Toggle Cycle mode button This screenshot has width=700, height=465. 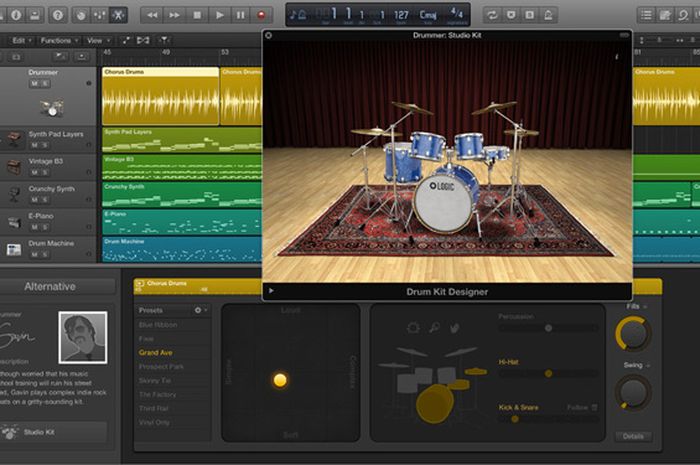click(492, 15)
